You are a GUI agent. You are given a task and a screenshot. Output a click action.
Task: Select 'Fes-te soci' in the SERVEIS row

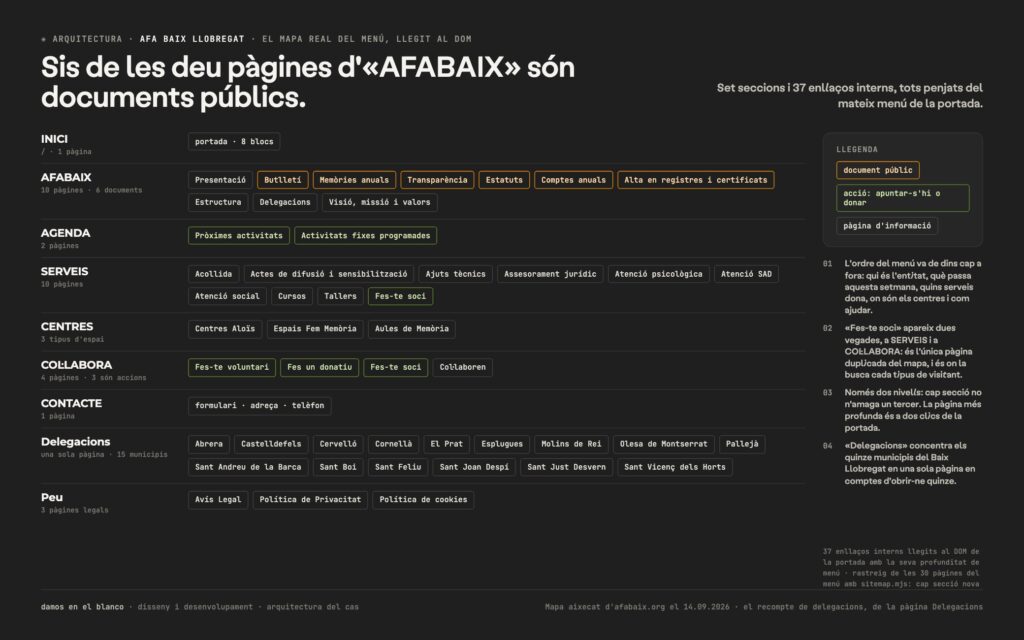pyautogui.click(x=400, y=296)
